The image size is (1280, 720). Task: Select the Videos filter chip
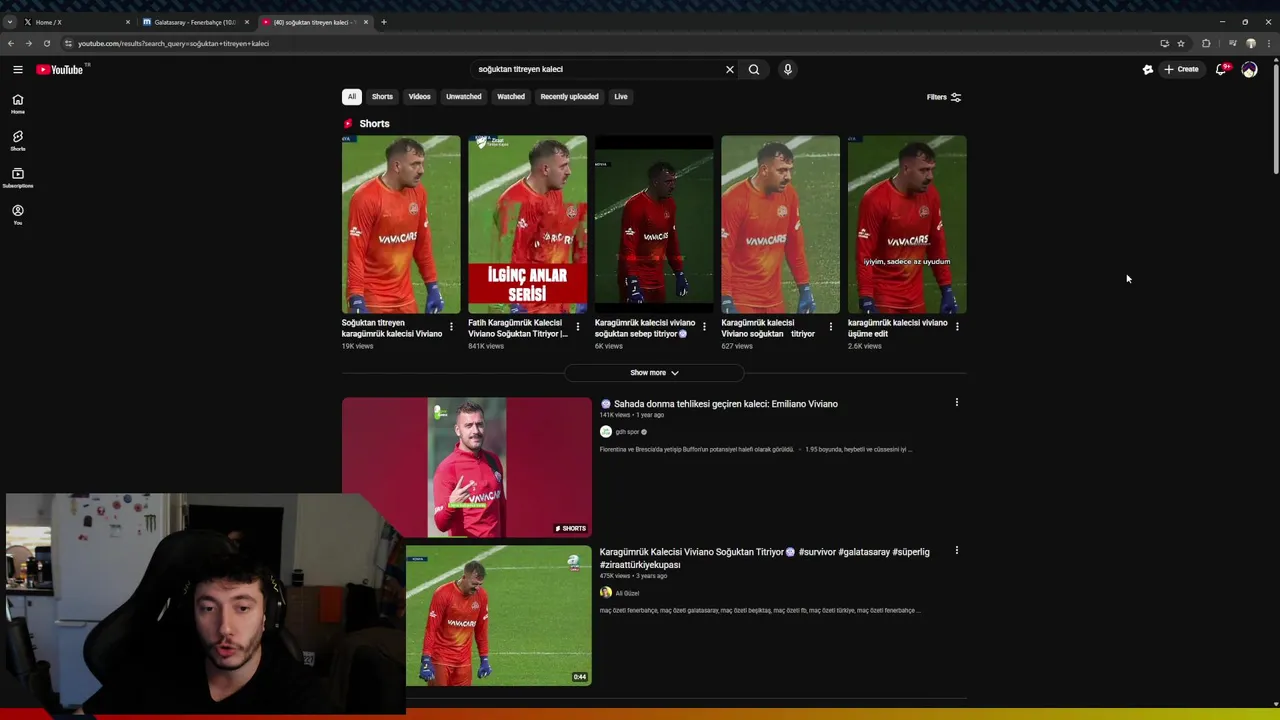pyautogui.click(x=419, y=97)
